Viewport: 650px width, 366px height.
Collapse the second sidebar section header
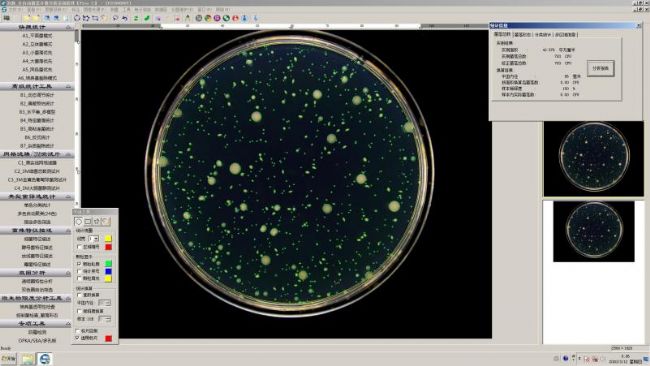click(37, 87)
